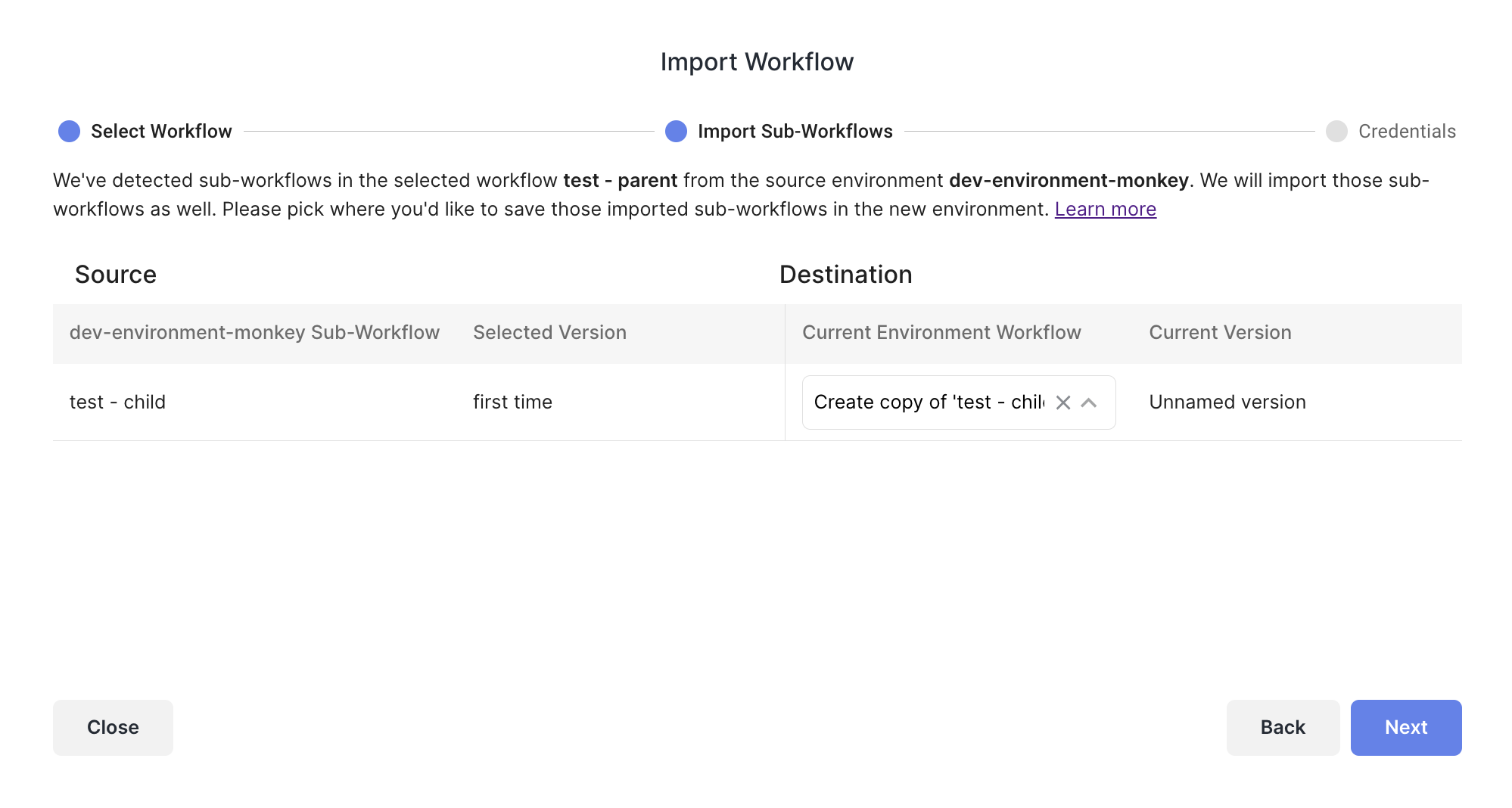This screenshot has height=808, width=1512.
Task: Click the Selected Version column header
Action: [x=549, y=332]
